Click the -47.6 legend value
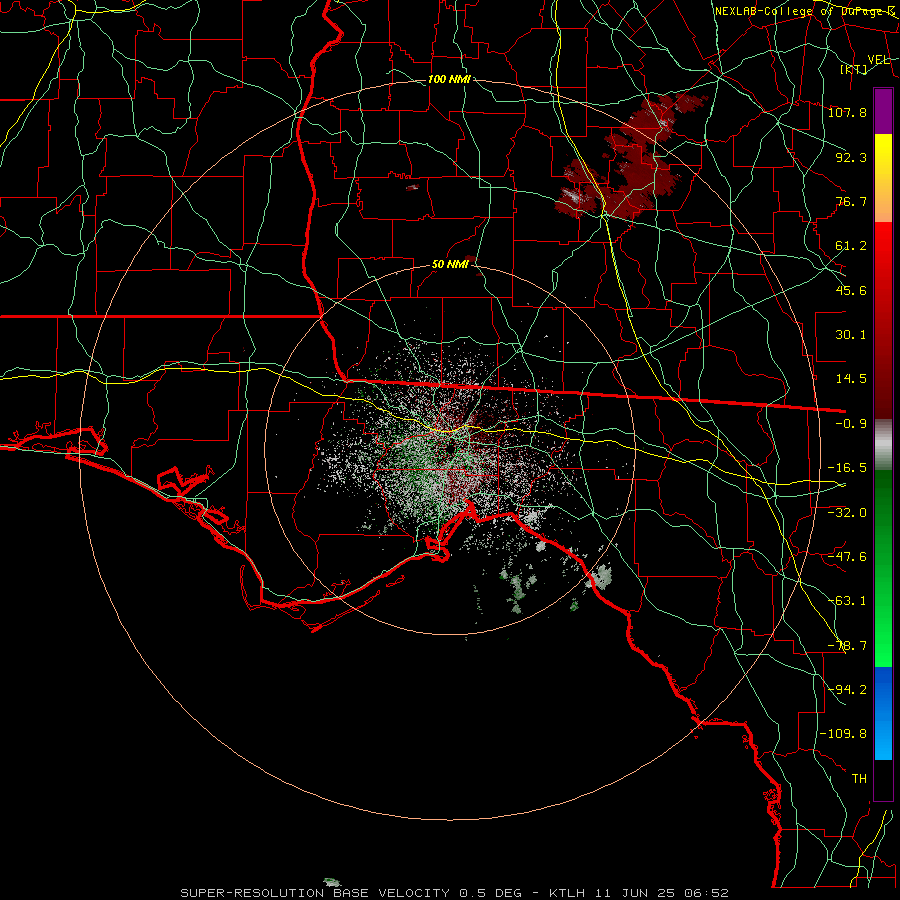 tap(847, 557)
